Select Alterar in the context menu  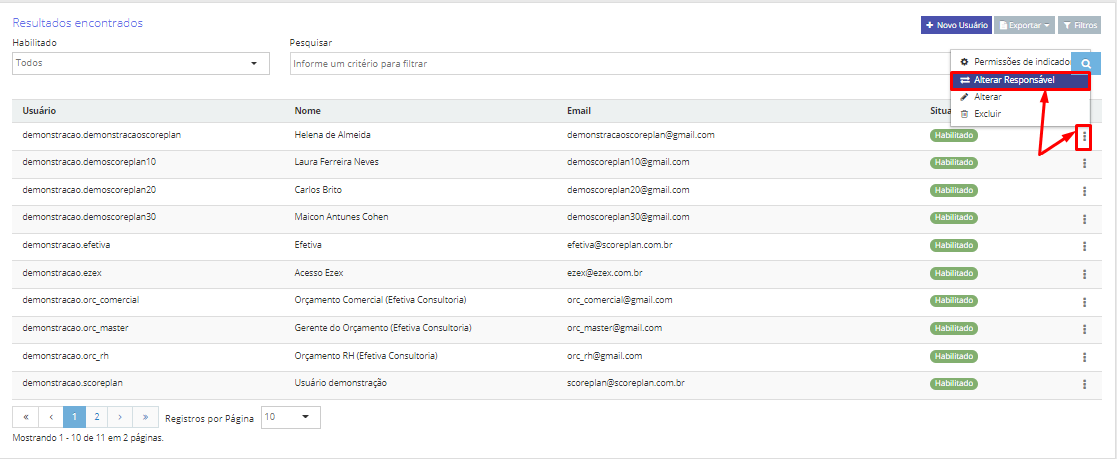click(1020, 97)
